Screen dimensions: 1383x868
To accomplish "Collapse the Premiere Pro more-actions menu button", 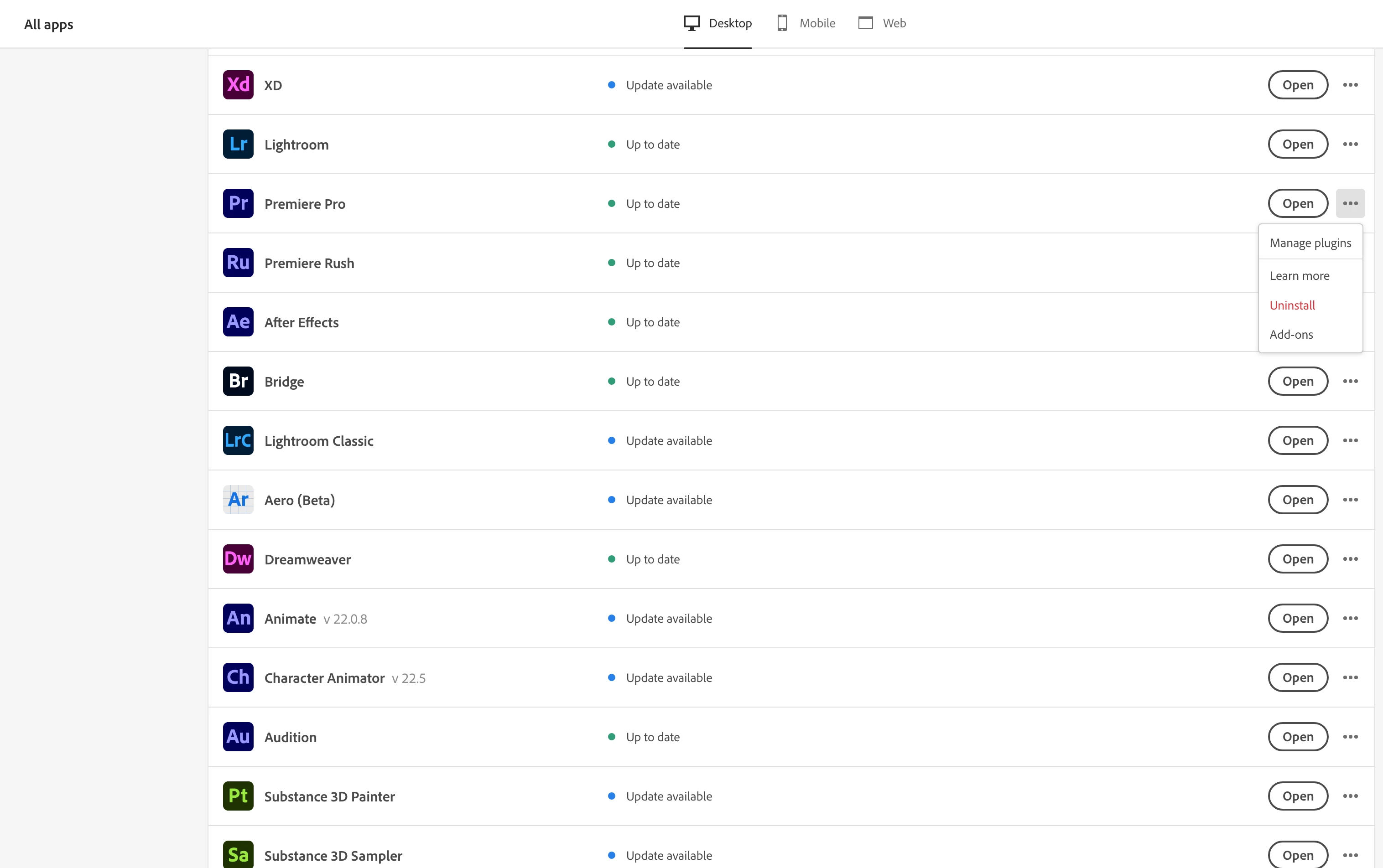I will pos(1350,203).
